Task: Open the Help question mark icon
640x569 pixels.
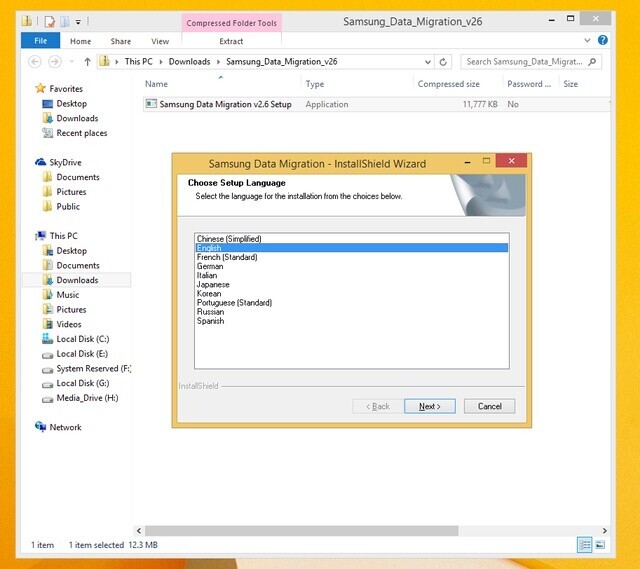Action: click(602, 40)
